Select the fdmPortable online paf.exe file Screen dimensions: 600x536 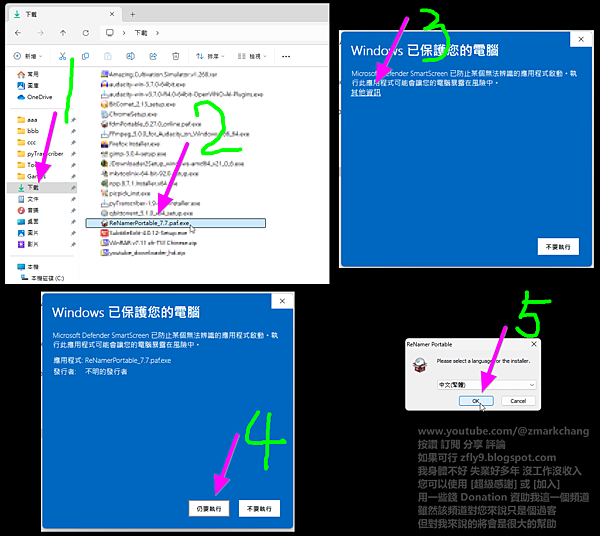tap(151, 124)
